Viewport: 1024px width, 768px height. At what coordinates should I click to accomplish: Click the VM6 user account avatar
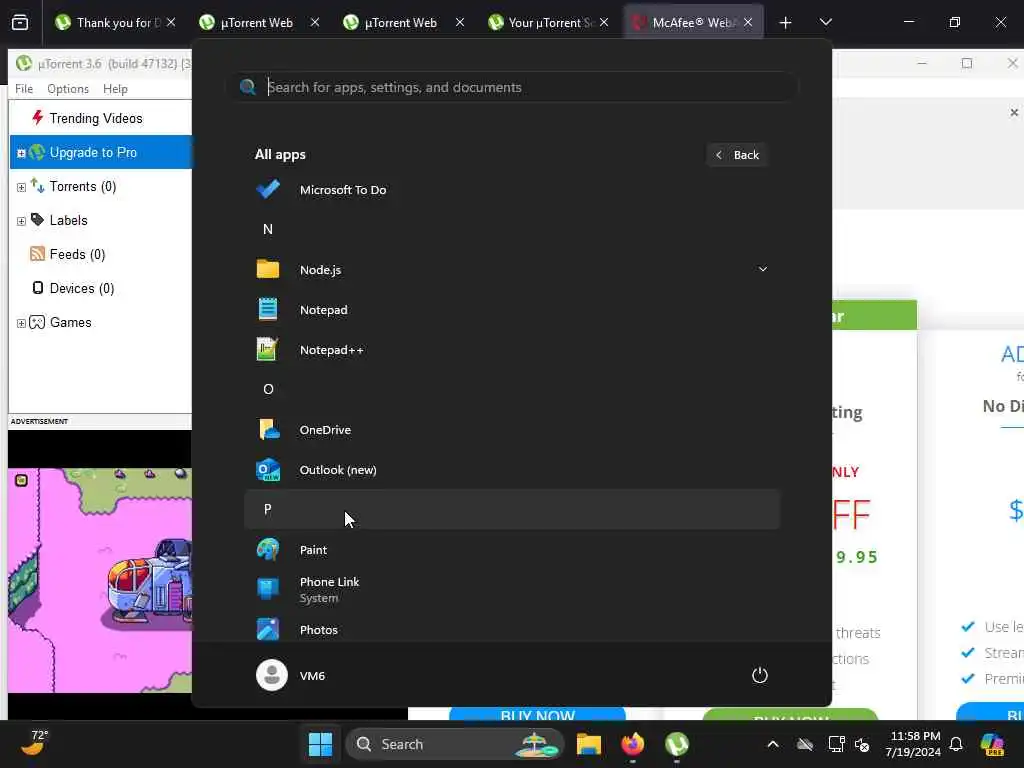272,675
